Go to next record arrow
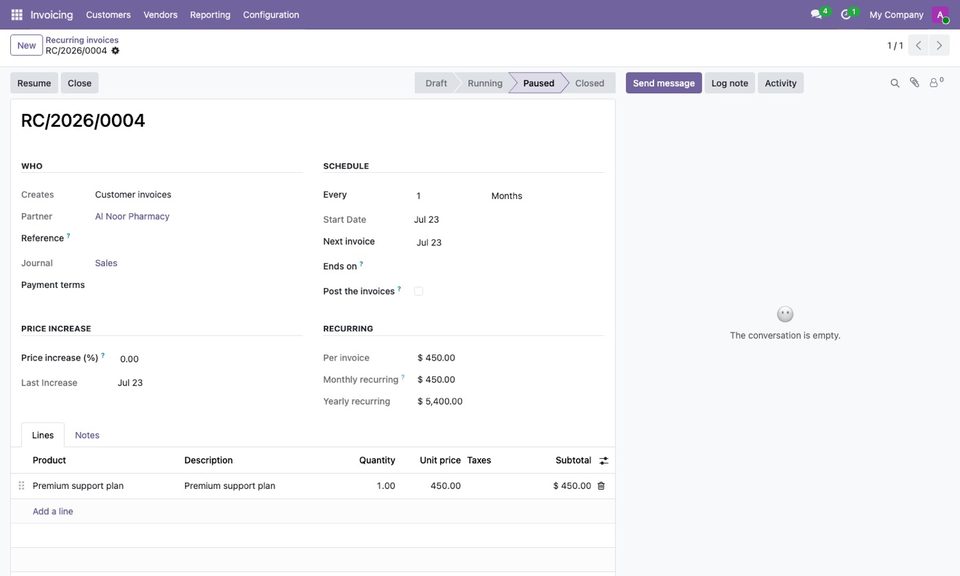Image resolution: width=960 pixels, height=576 pixels. [x=939, y=45]
